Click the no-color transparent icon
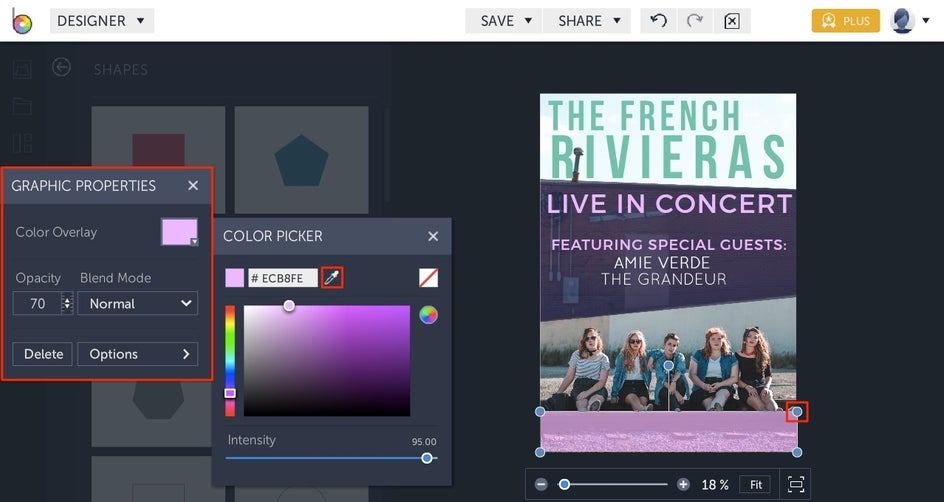This screenshot has width=944, height=502. click(428, 277)
